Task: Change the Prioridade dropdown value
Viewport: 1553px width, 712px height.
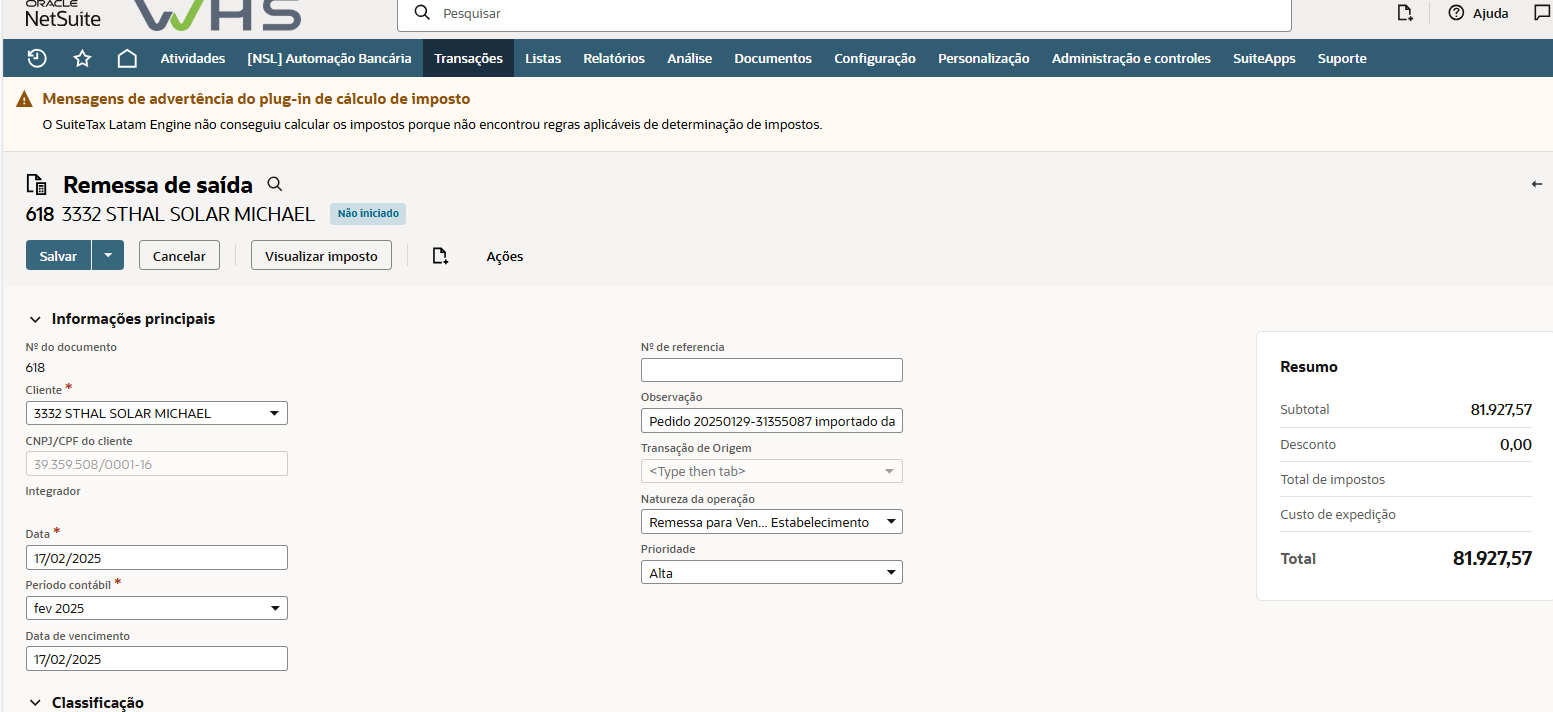Action: pyautogui.click(x=771, y=573)
